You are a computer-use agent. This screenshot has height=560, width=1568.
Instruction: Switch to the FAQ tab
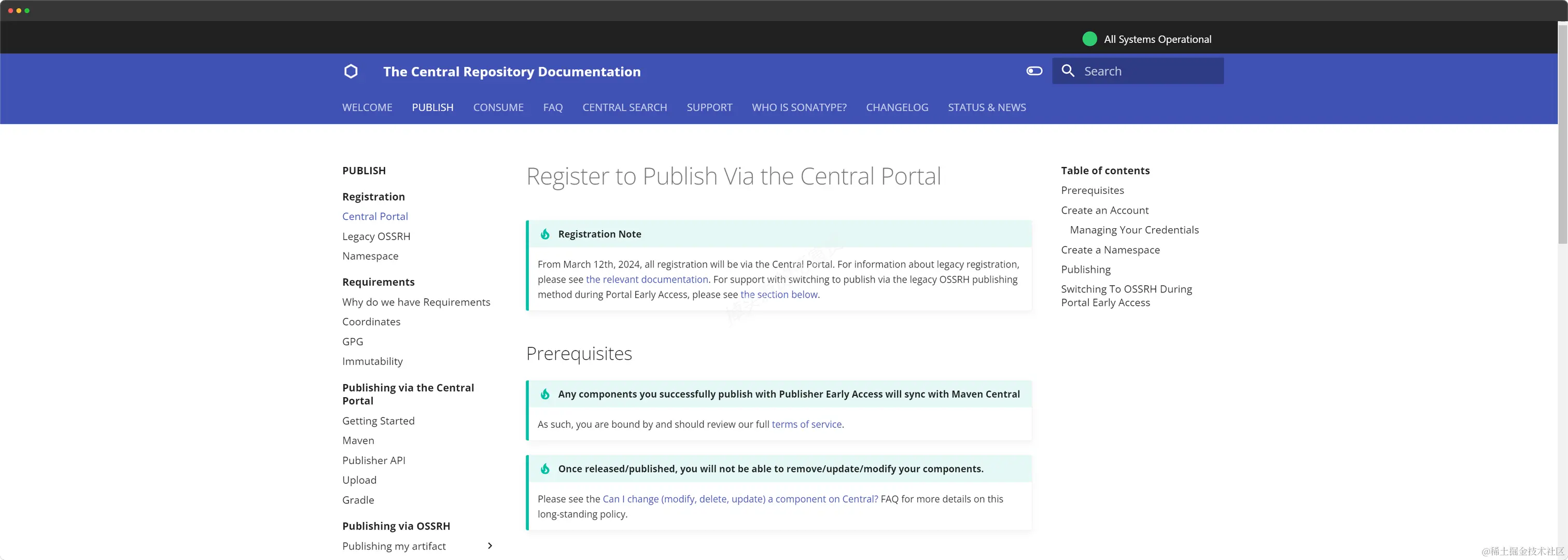(553, 107)
